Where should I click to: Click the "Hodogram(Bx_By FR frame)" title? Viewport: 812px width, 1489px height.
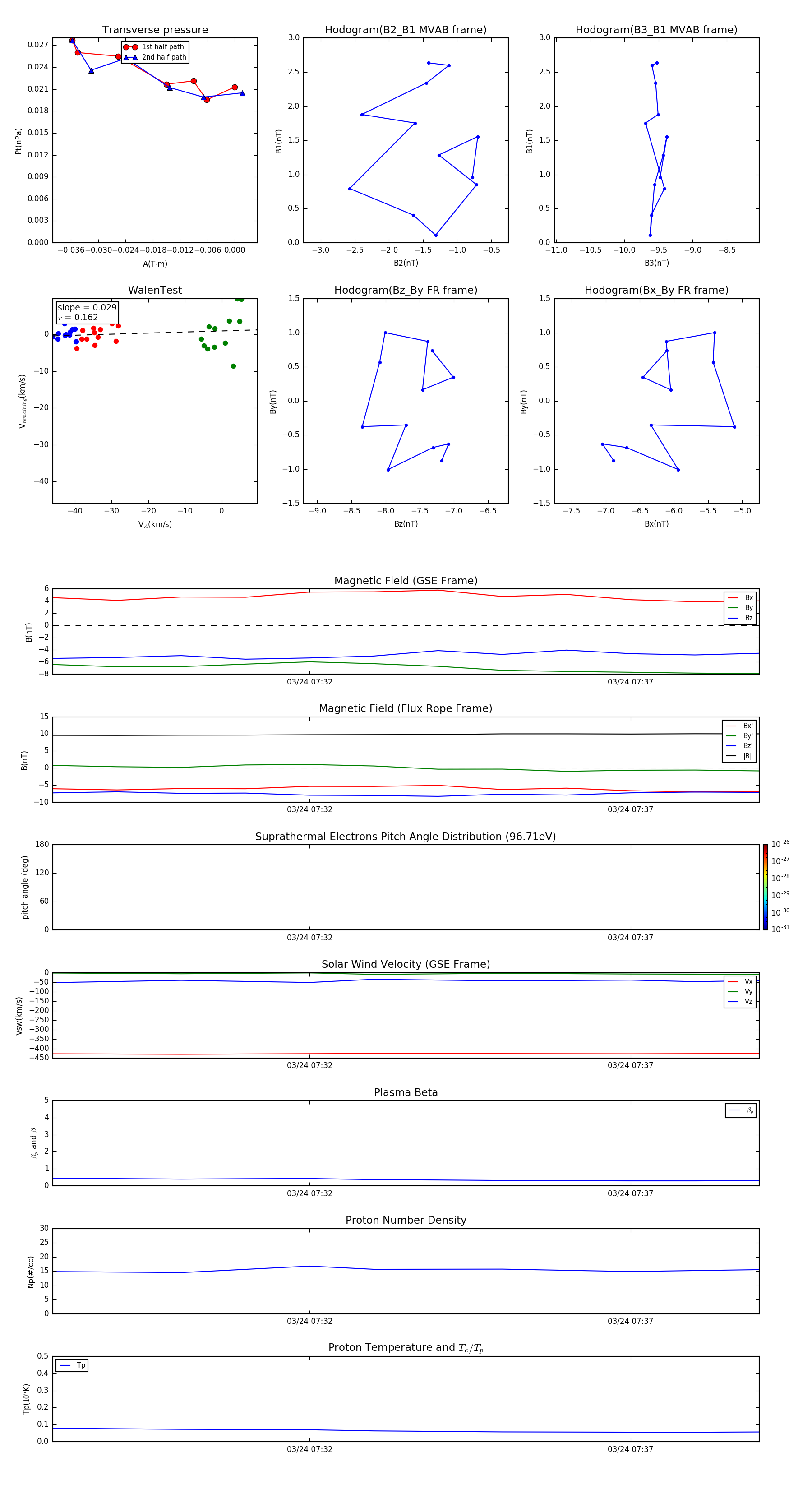656,290
